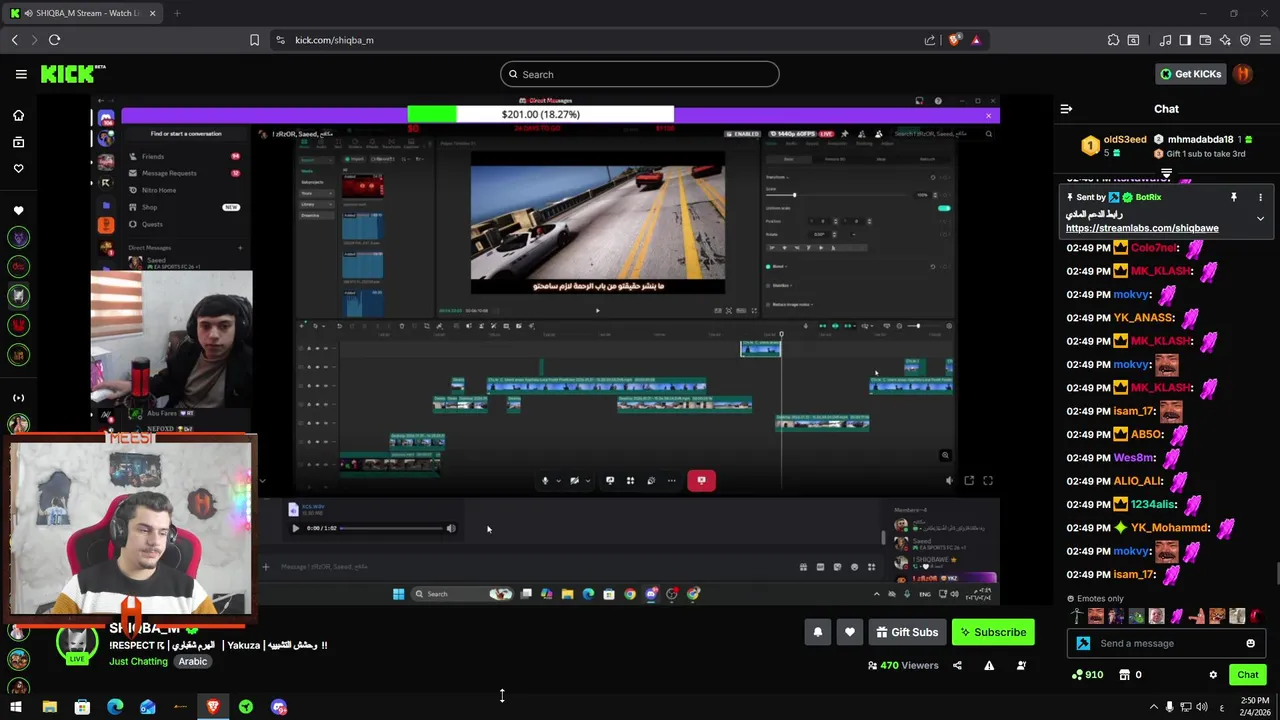Image resolution: width=1280 pixels, height=720 pixels.
Task: Go back using the browser back arrow
Action: (15, 40)
